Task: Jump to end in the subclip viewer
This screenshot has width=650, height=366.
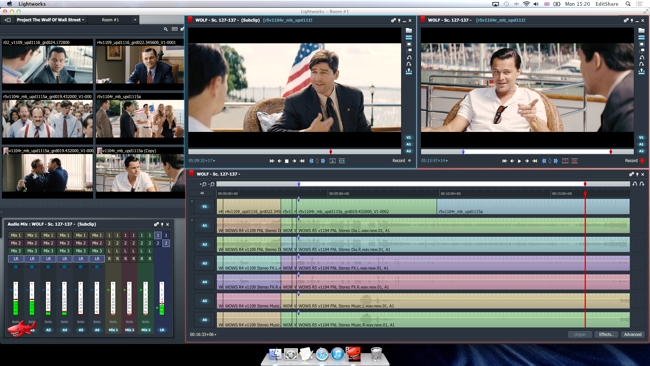Action: click(x=302, y=161)
